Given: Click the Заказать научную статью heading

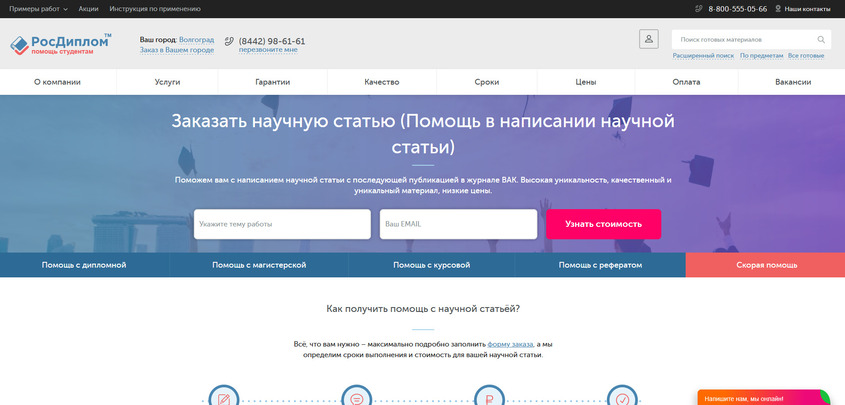Looking at the screenshot, I should pyautogui.click(x=423, y=134).
